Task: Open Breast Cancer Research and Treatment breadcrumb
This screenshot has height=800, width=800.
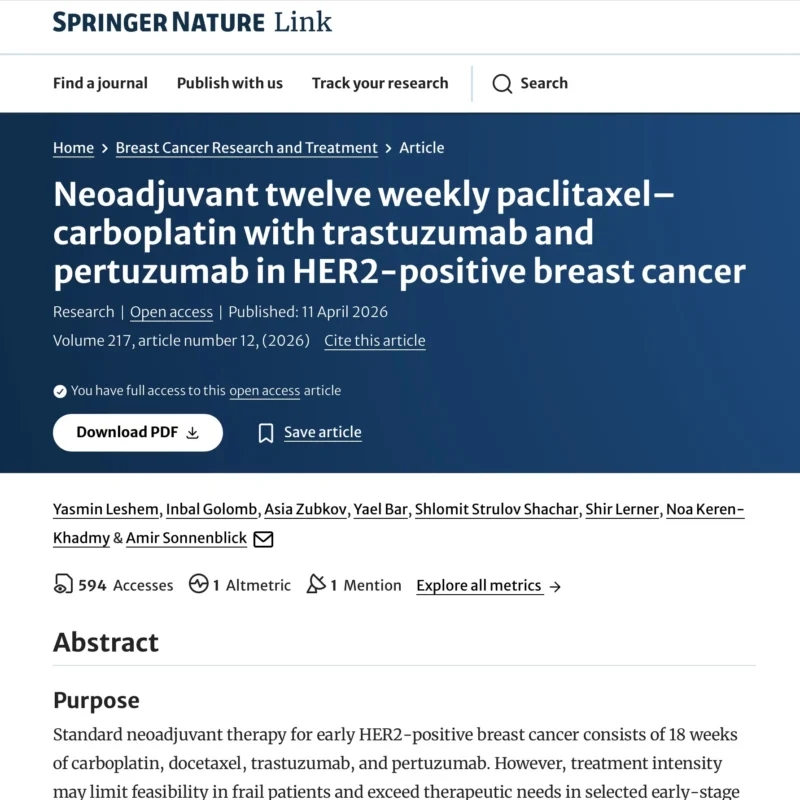Action: [x=246, y=148]
